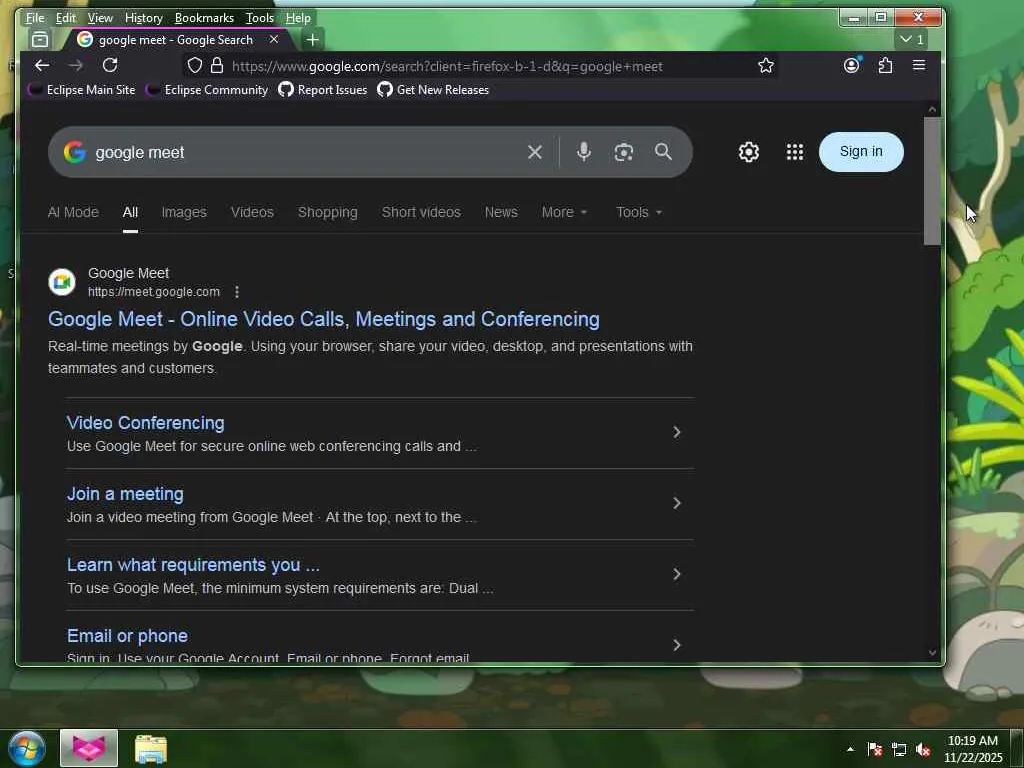
Task: Open the Join a meeting link
Action: (x=125, y=494)
